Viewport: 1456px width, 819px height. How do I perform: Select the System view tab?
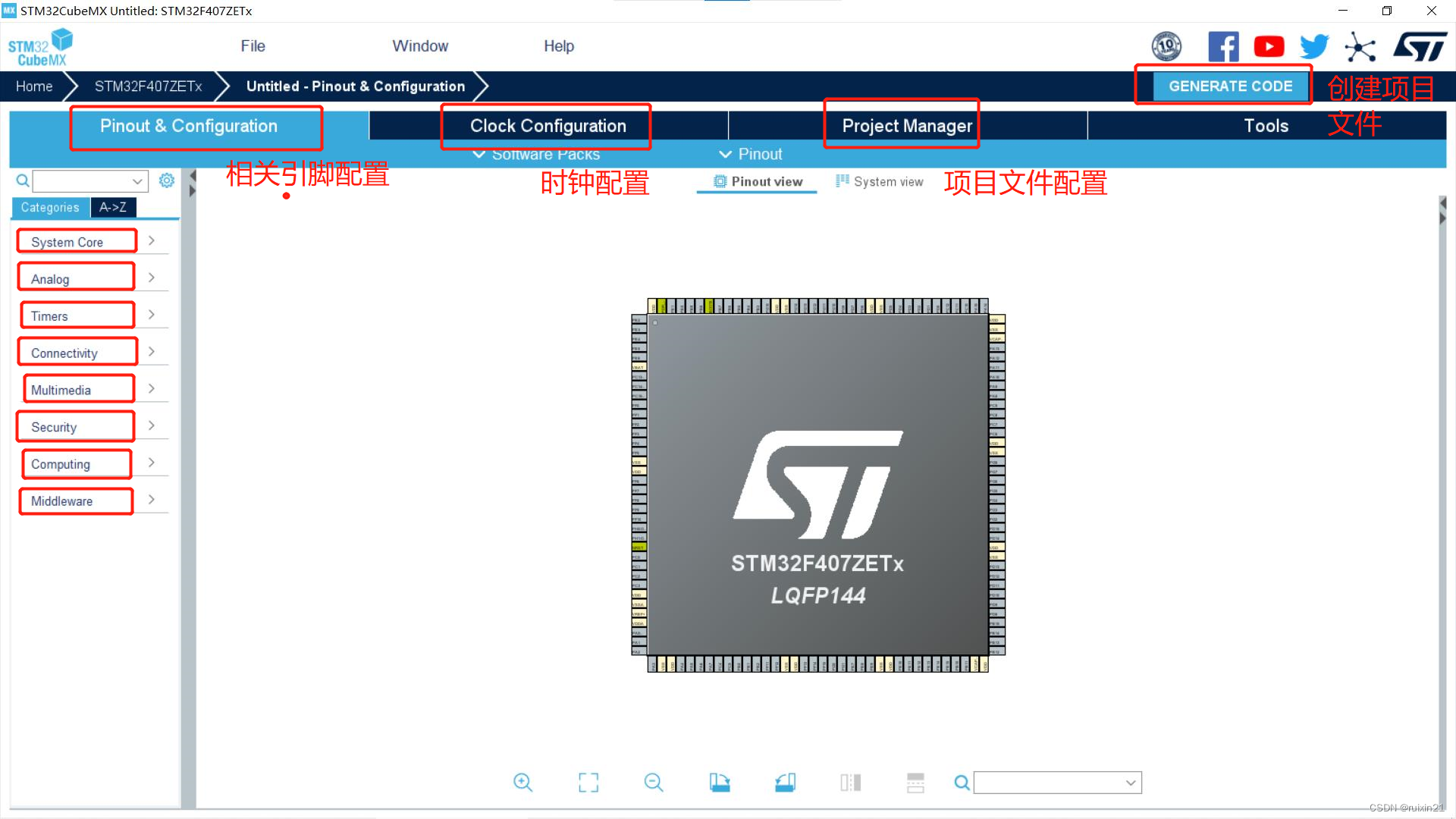880,182
